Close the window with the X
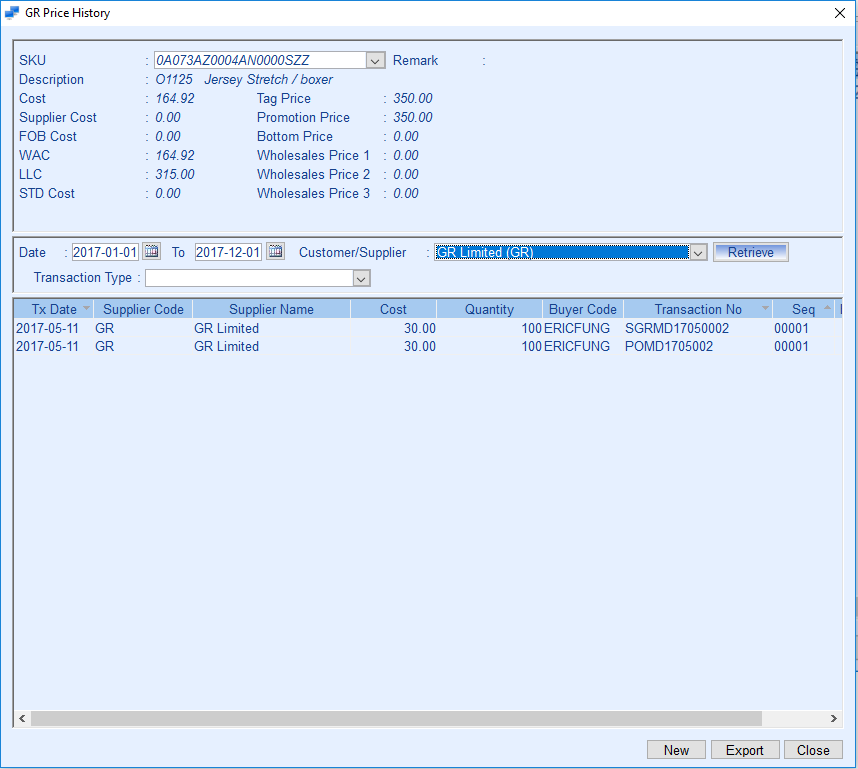Screen dimensions: 858x769 (840, 13)
